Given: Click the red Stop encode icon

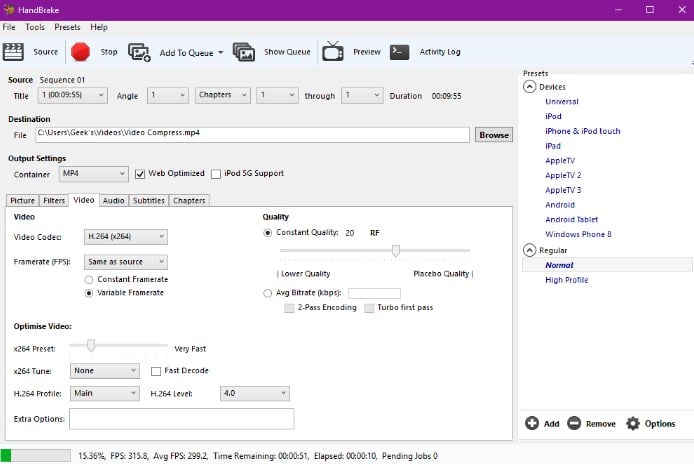Looking at the screenshot, I should (80, 52).
